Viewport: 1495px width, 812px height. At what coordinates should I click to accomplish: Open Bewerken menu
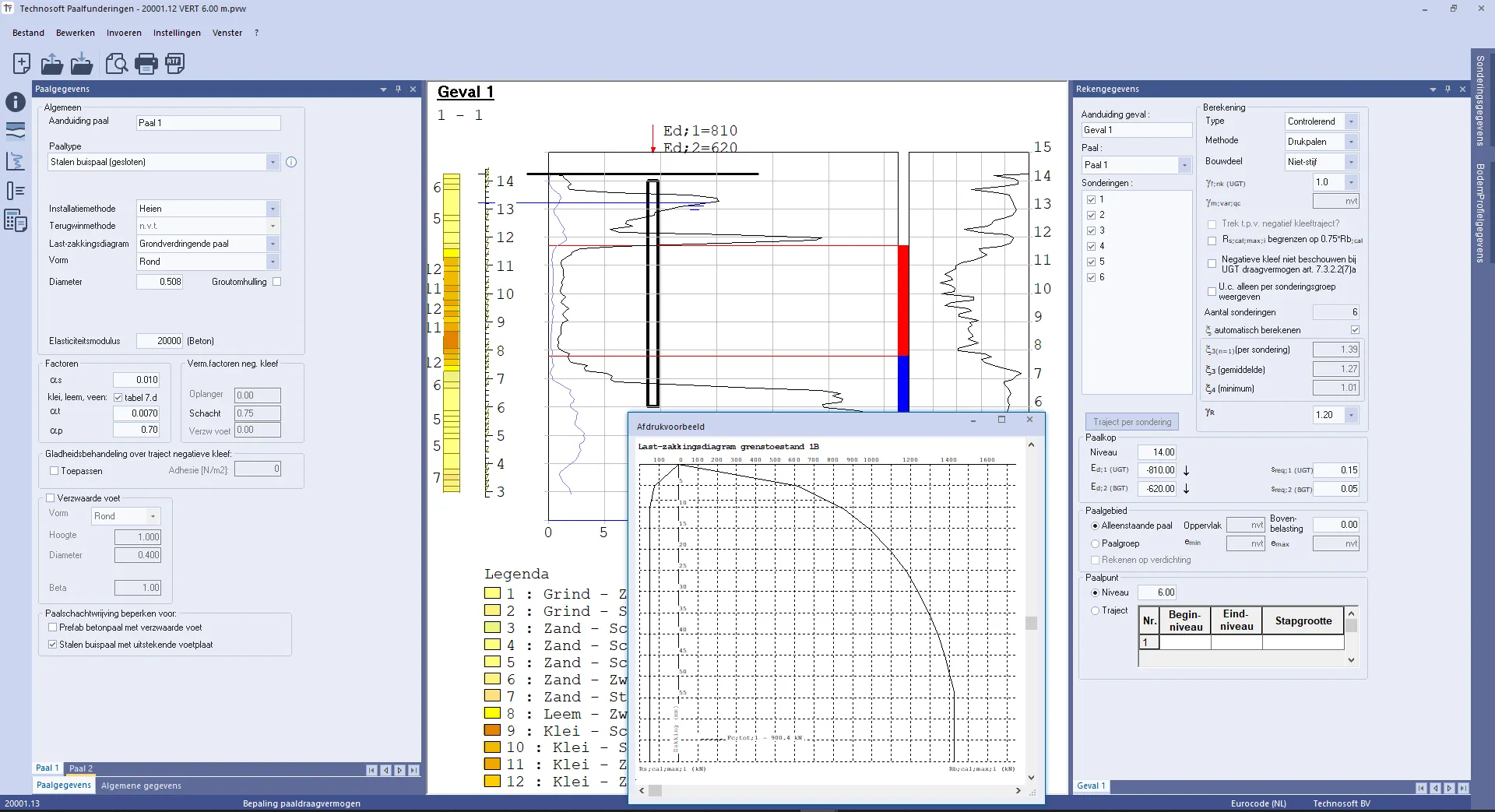[x=76, y=33]
